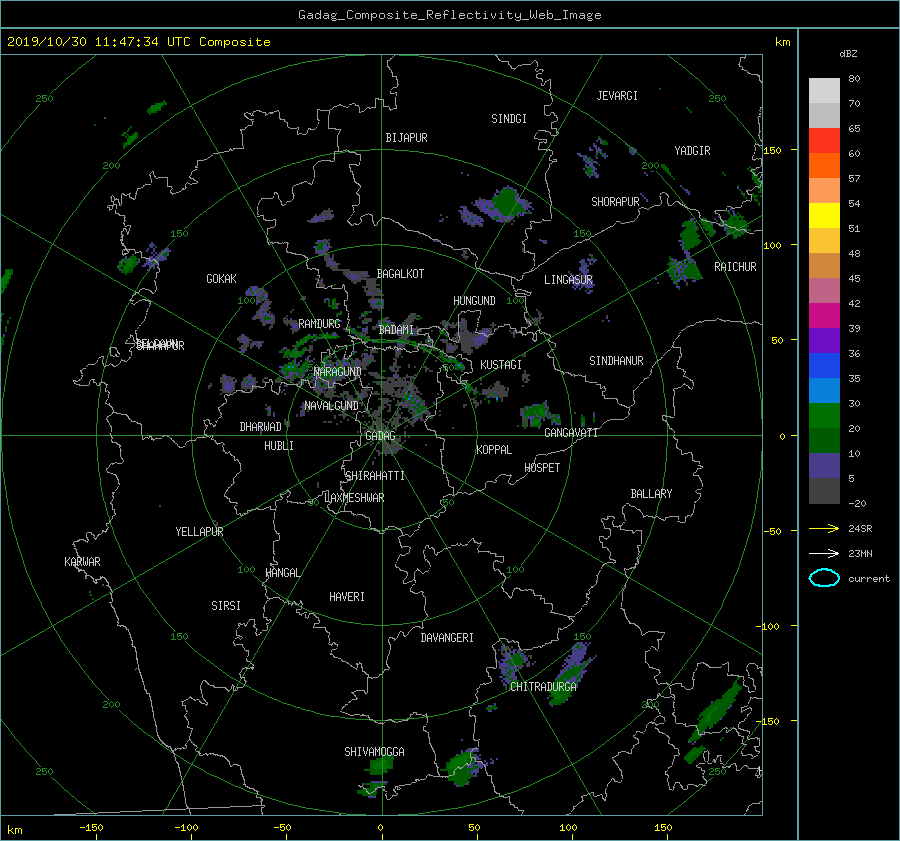Screen dimensions: 900x841
Task: Click the YELLAPUR city label
Action: (199, 532)
